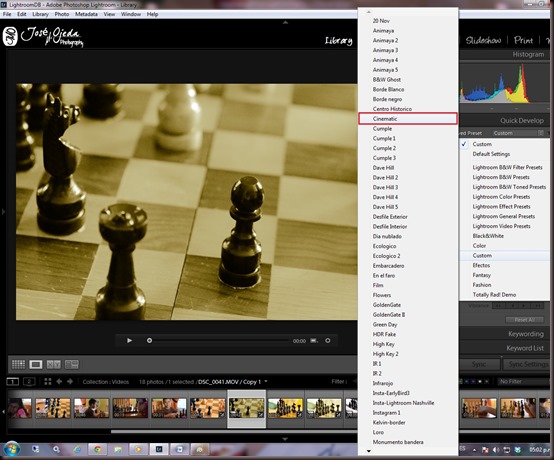Image resolution: width=554 pixels, height=460 pixels.
Task: Open Saved Preset Custom dropdown
Action: coord(518,133)
